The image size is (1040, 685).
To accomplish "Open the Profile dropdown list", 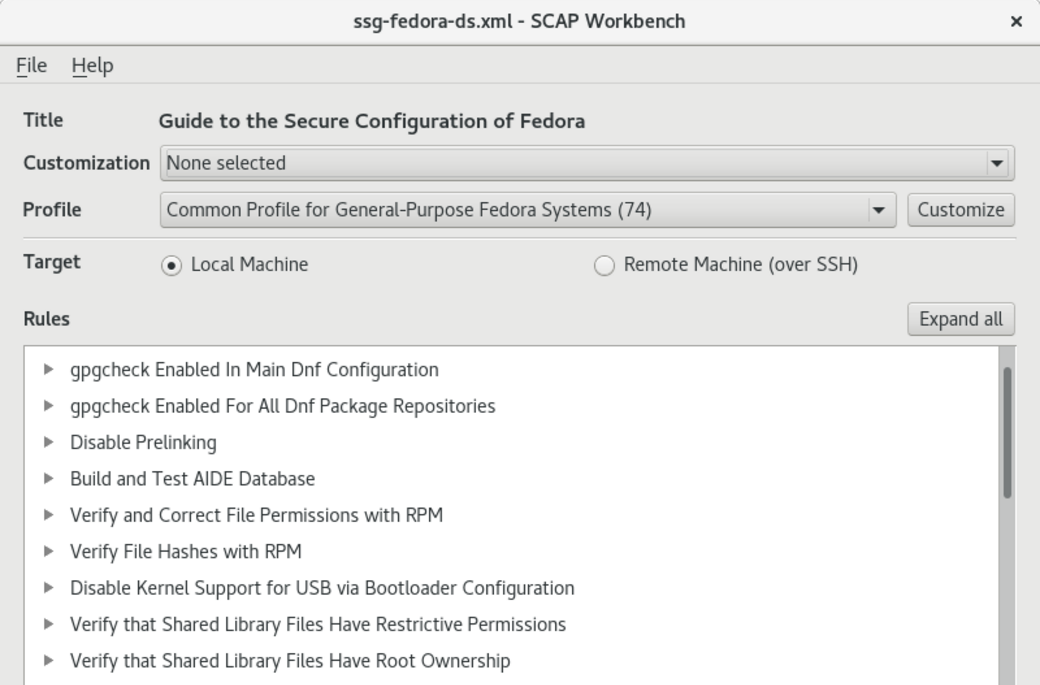I will coord(528,210).
